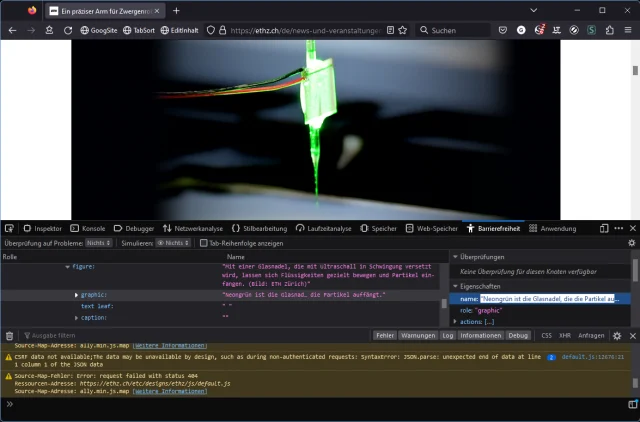
Task: Clear console output with trash icon
Action: click(9, 336)
